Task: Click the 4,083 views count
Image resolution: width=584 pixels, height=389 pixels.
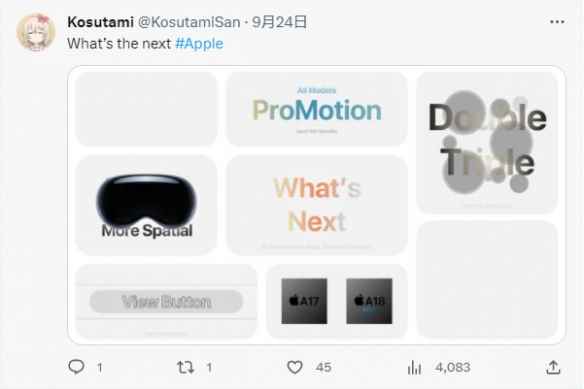Action: tap(453, 367)
